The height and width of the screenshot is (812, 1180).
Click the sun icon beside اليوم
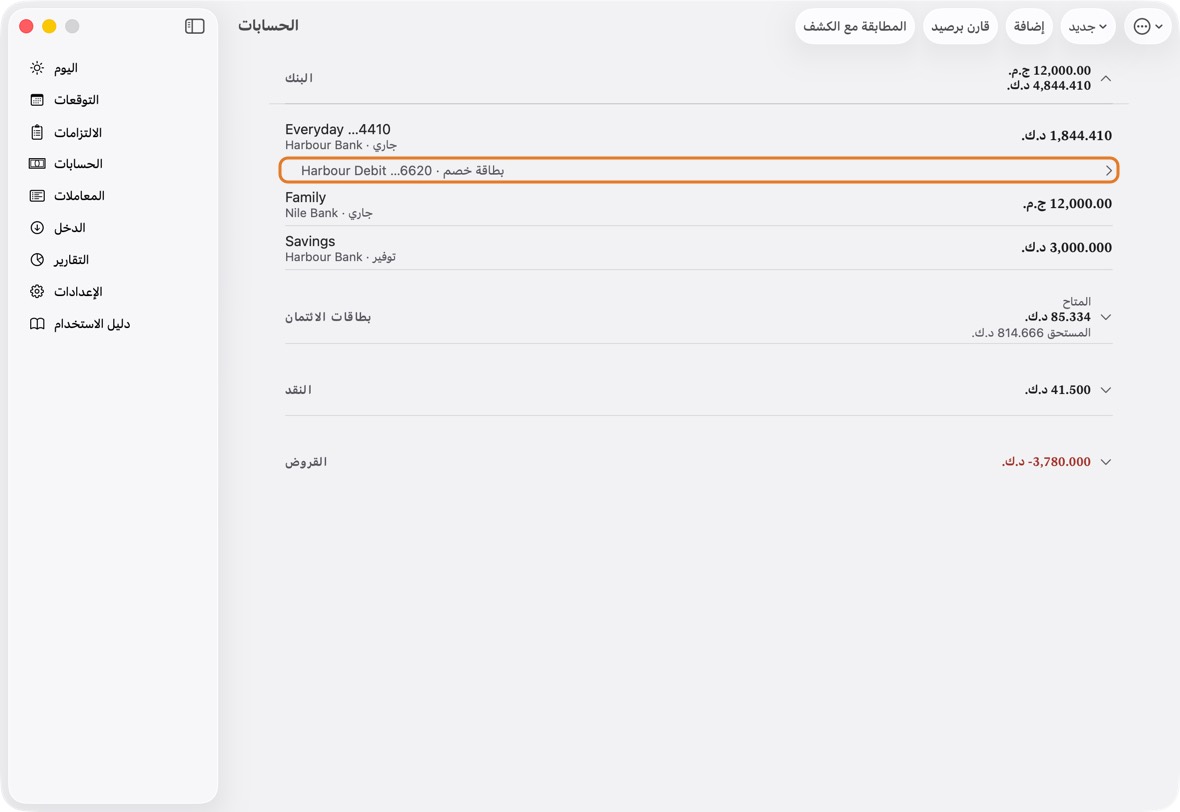coord(37,68)
